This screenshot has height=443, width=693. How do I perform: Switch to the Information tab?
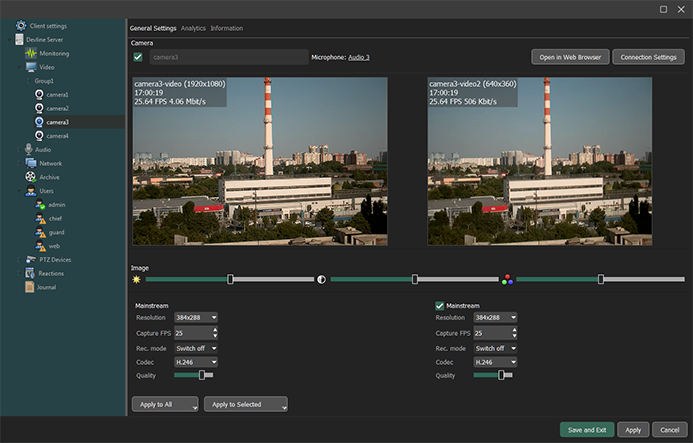226,28
